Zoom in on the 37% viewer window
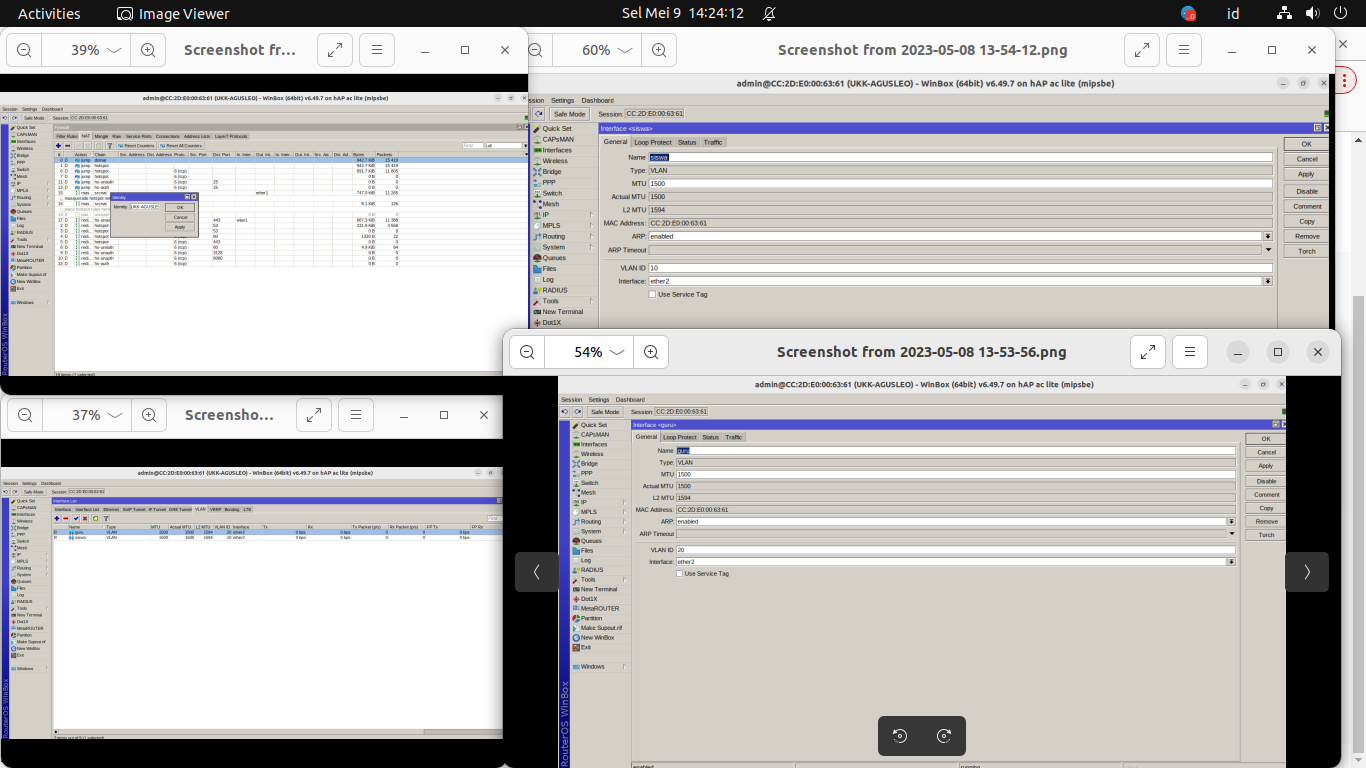 [148, 415]
